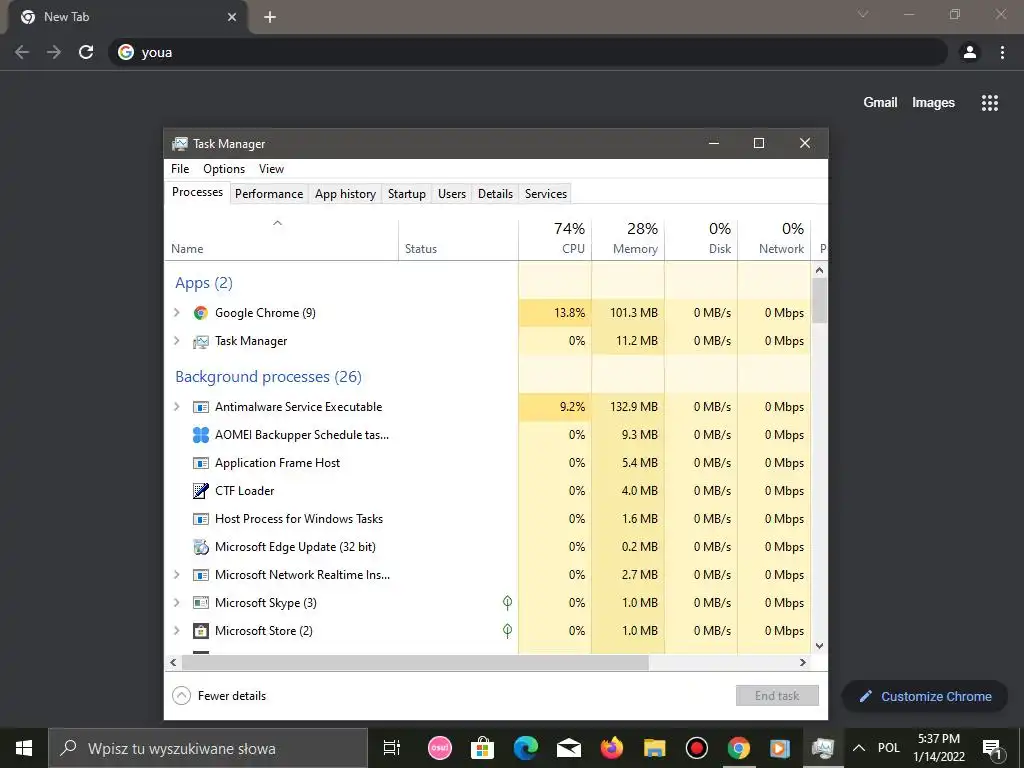This screenshot has width=1024, height=768.
Task: Open Firefox from the taskbar
Action: [x=612, y=748]
